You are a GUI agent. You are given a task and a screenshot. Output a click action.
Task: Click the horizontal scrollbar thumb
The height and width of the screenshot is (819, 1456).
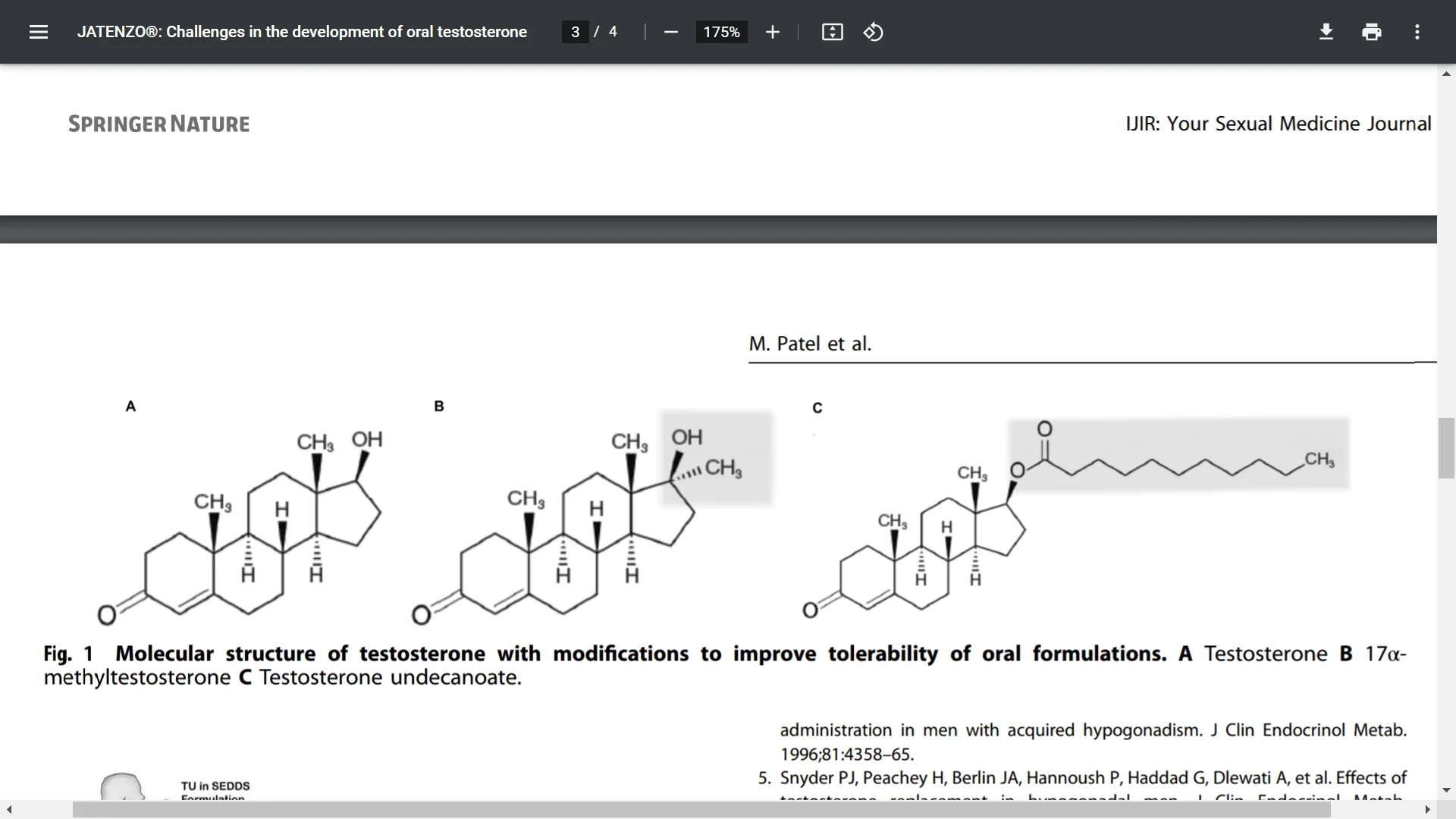701,810
